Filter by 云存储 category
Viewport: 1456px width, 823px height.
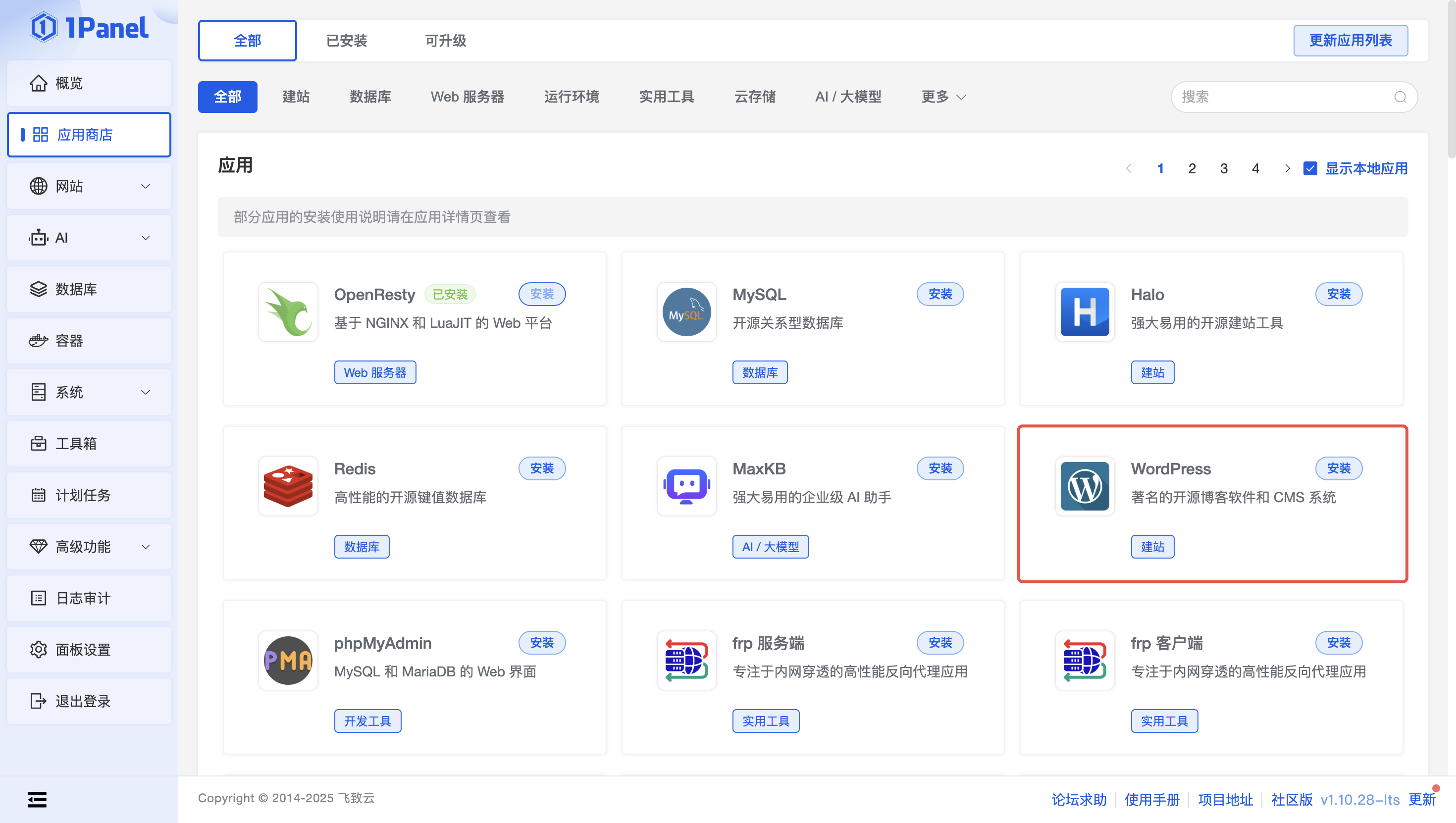[755, 97]
